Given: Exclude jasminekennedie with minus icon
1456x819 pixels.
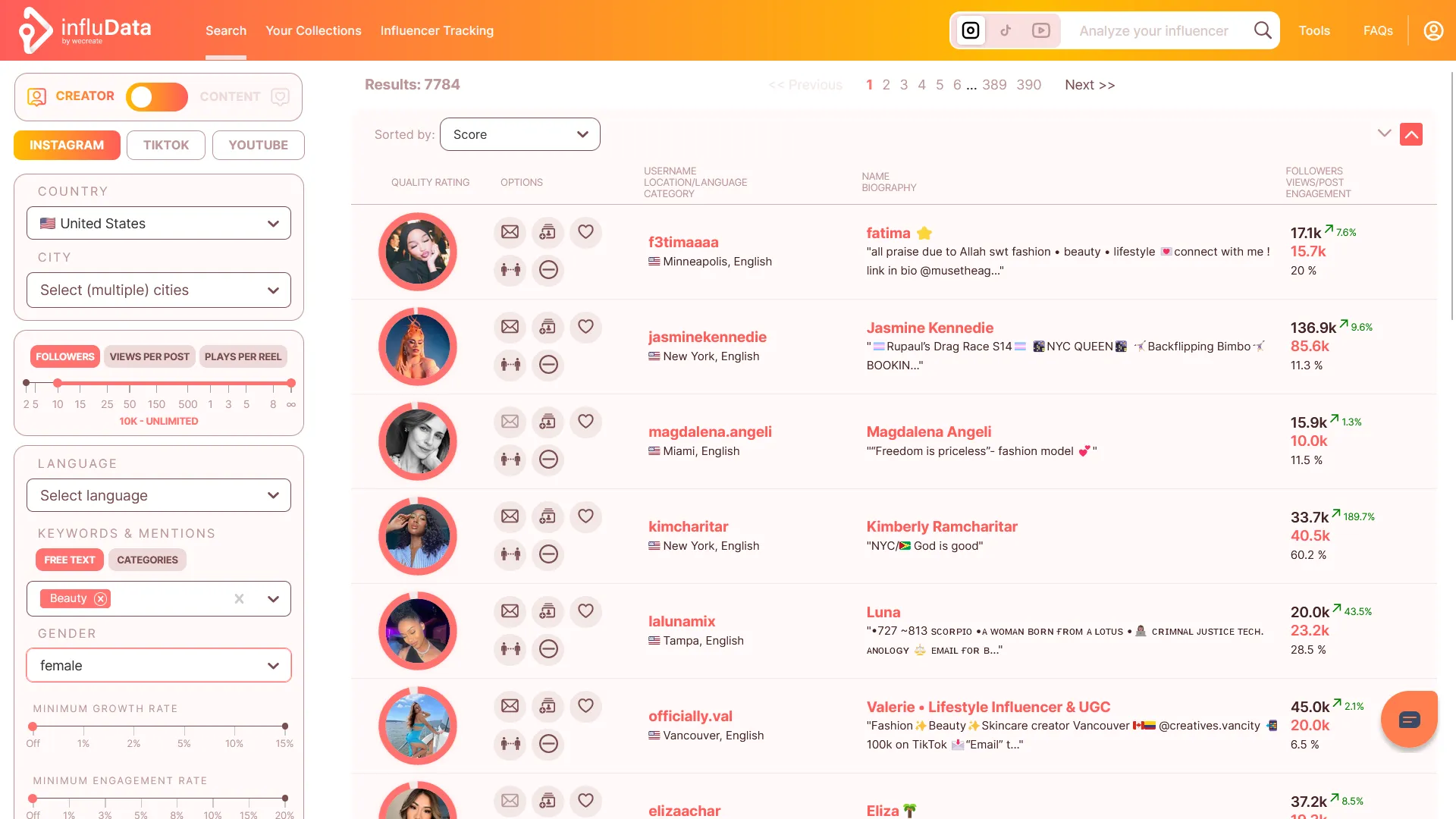Looking at the screenshot, I should [548, 365].
